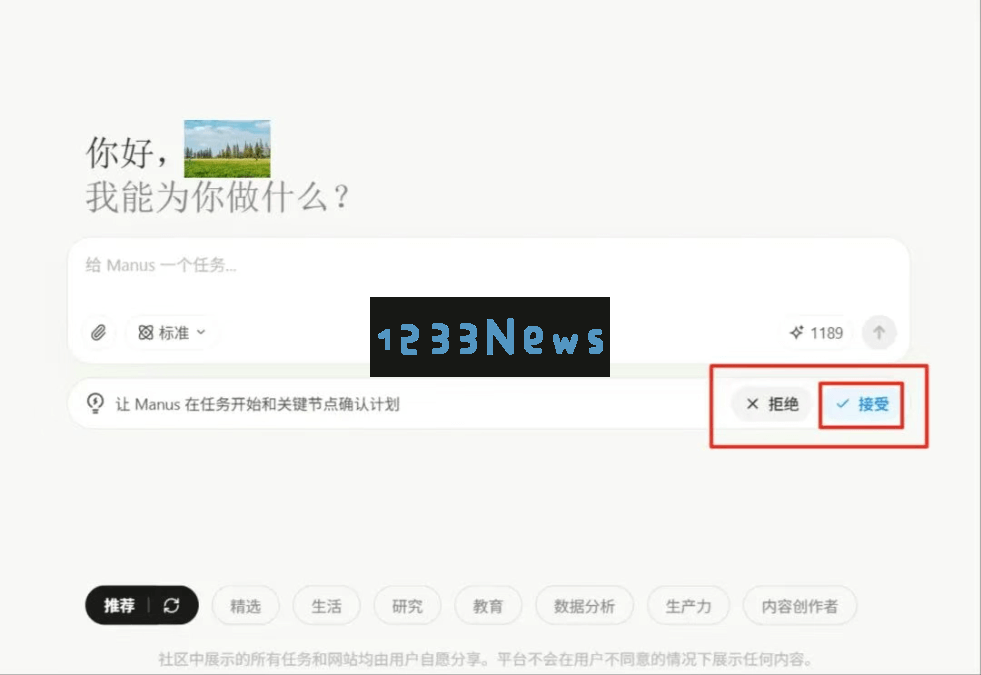Select the 推荐 tab
981x675 pixels.
pos(119,606)
